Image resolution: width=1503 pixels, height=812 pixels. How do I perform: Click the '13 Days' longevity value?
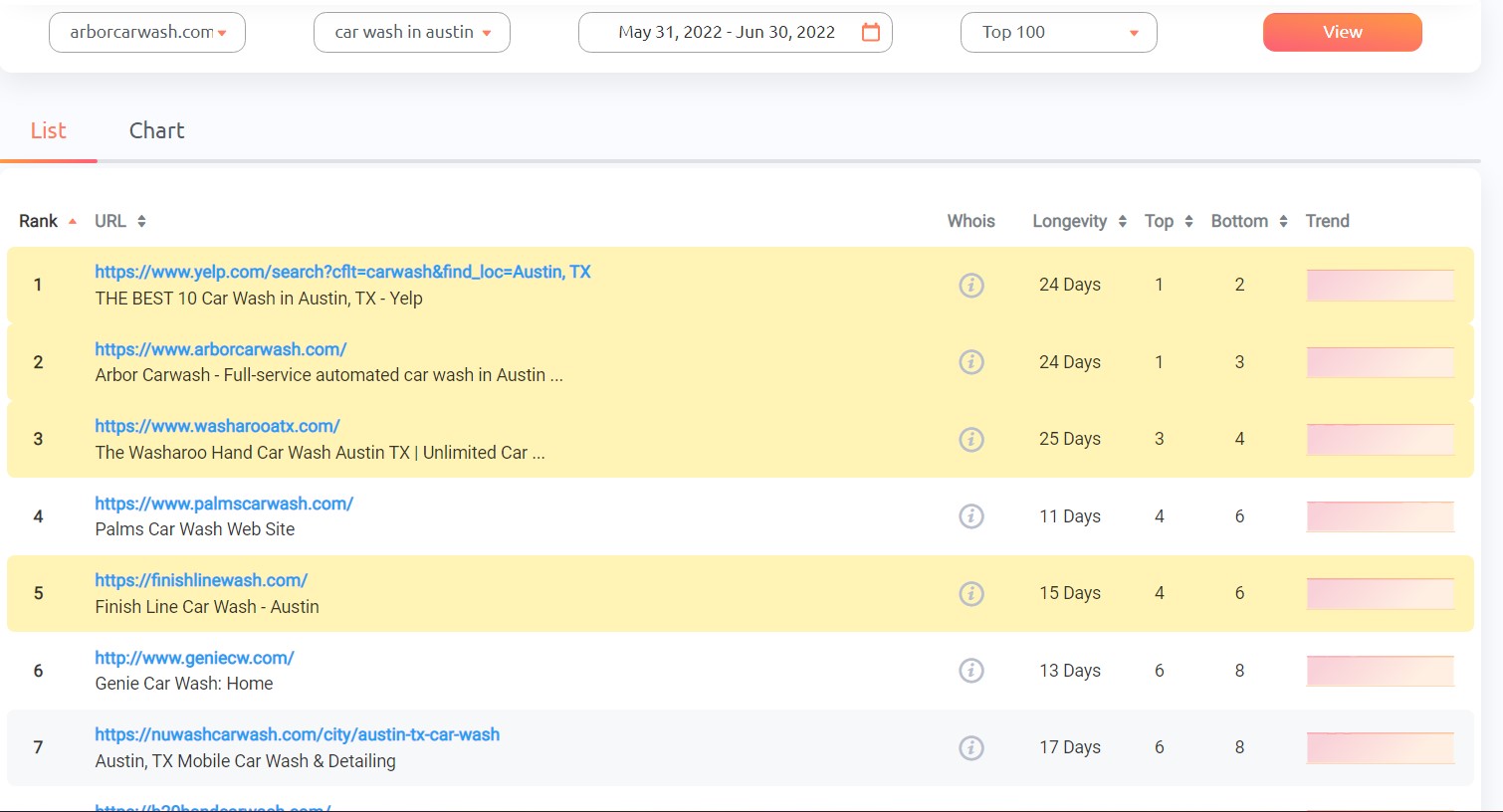coord(1070,671)
